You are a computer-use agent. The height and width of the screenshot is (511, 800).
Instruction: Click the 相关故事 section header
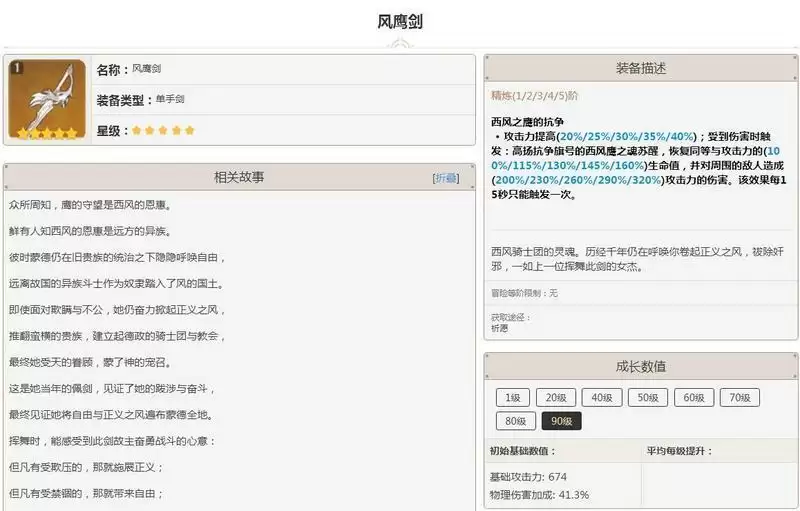[239, 177]
